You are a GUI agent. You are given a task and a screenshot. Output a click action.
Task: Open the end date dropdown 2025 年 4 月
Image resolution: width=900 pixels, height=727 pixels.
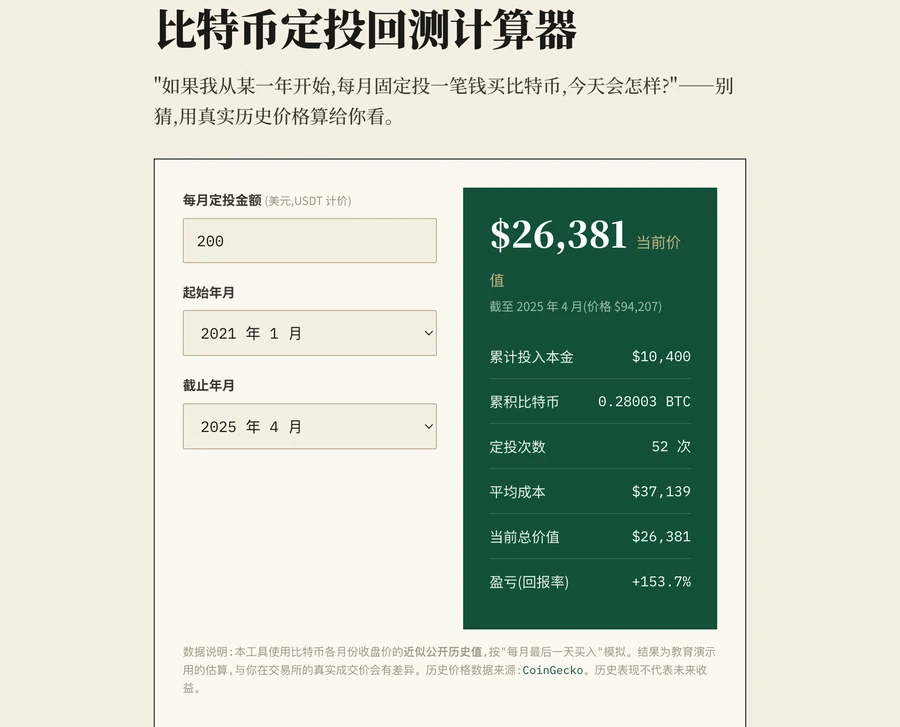309,426
